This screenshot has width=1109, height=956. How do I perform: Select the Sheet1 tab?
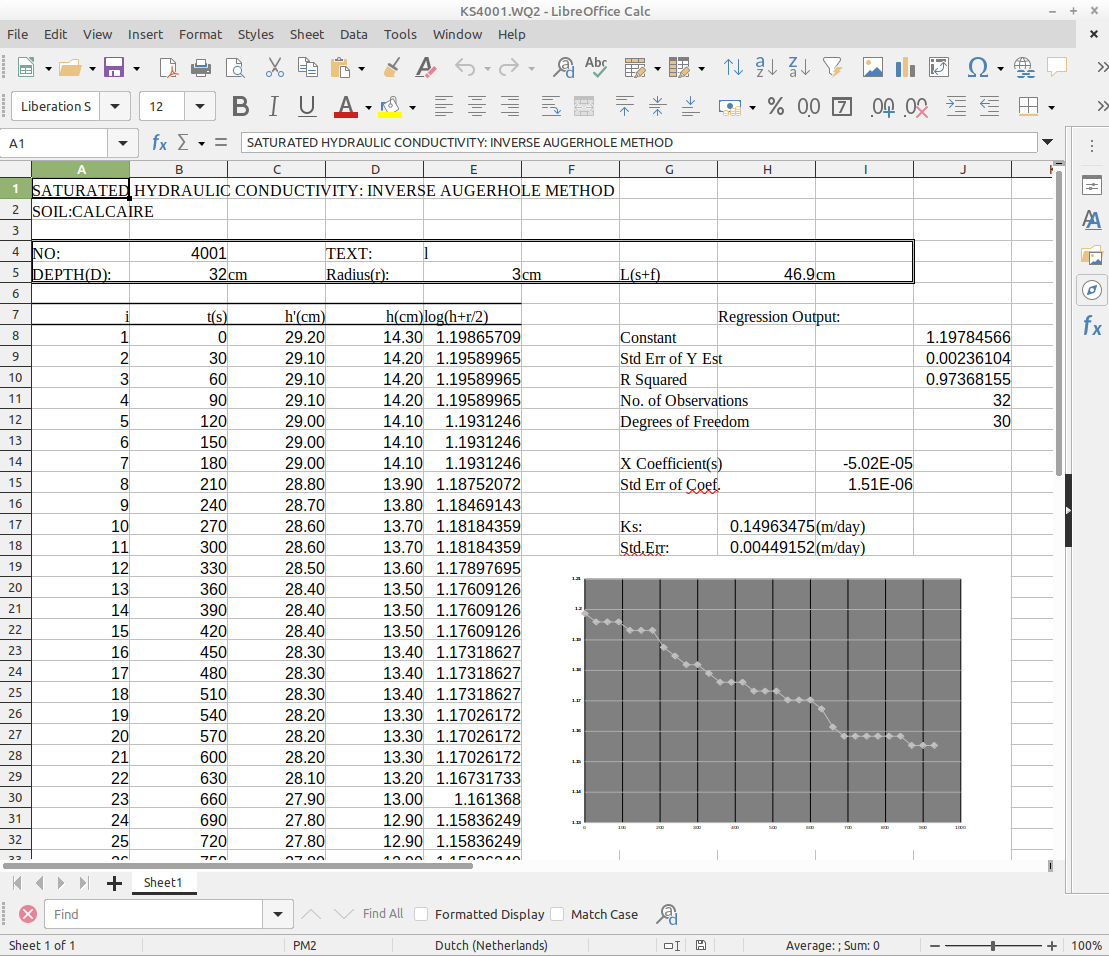163,882
